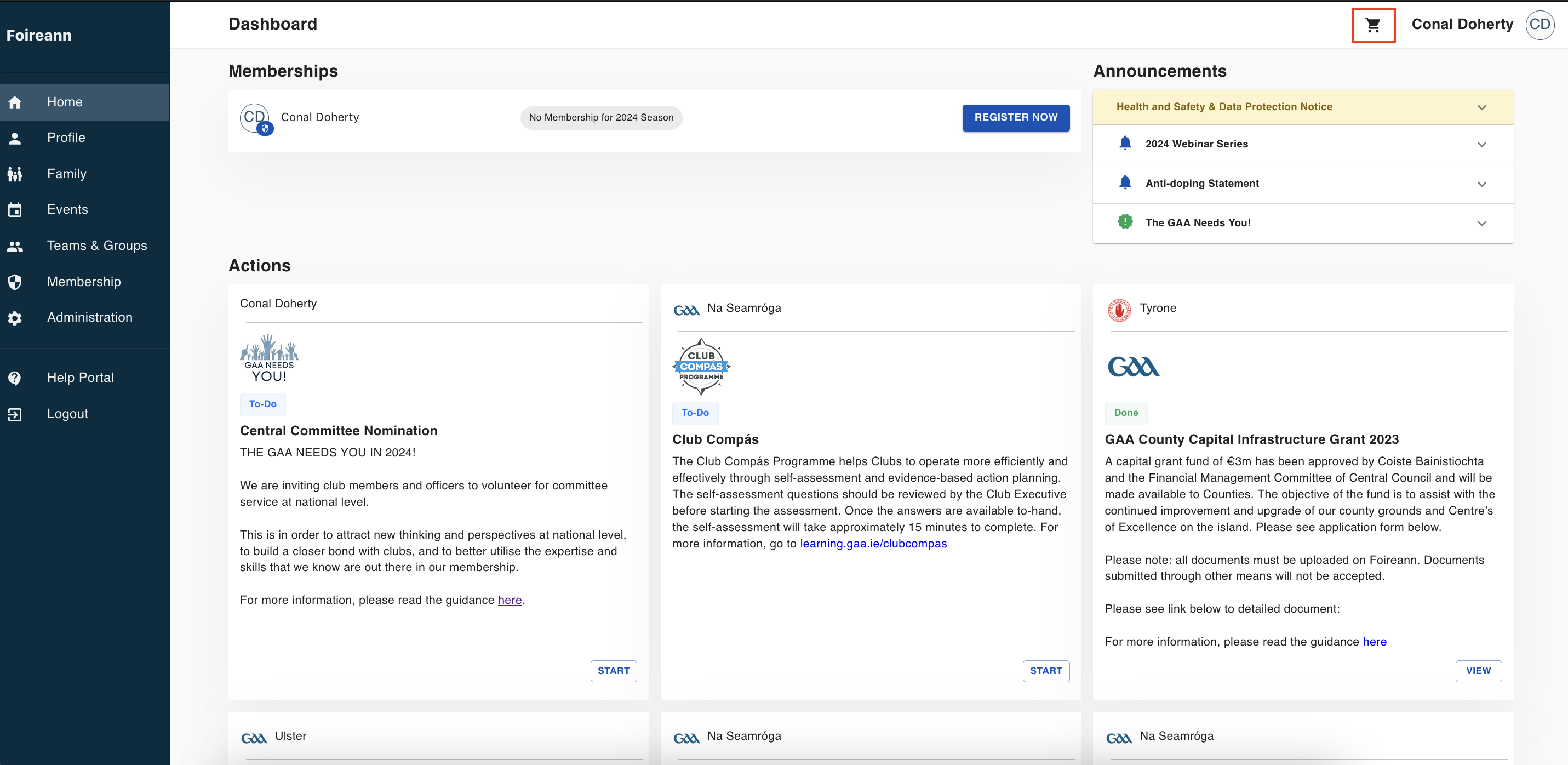Screen dimensions: 1568x765
Task: Open guidance 'here' link in Tyrone grant card
Action: pos(1374,641)
